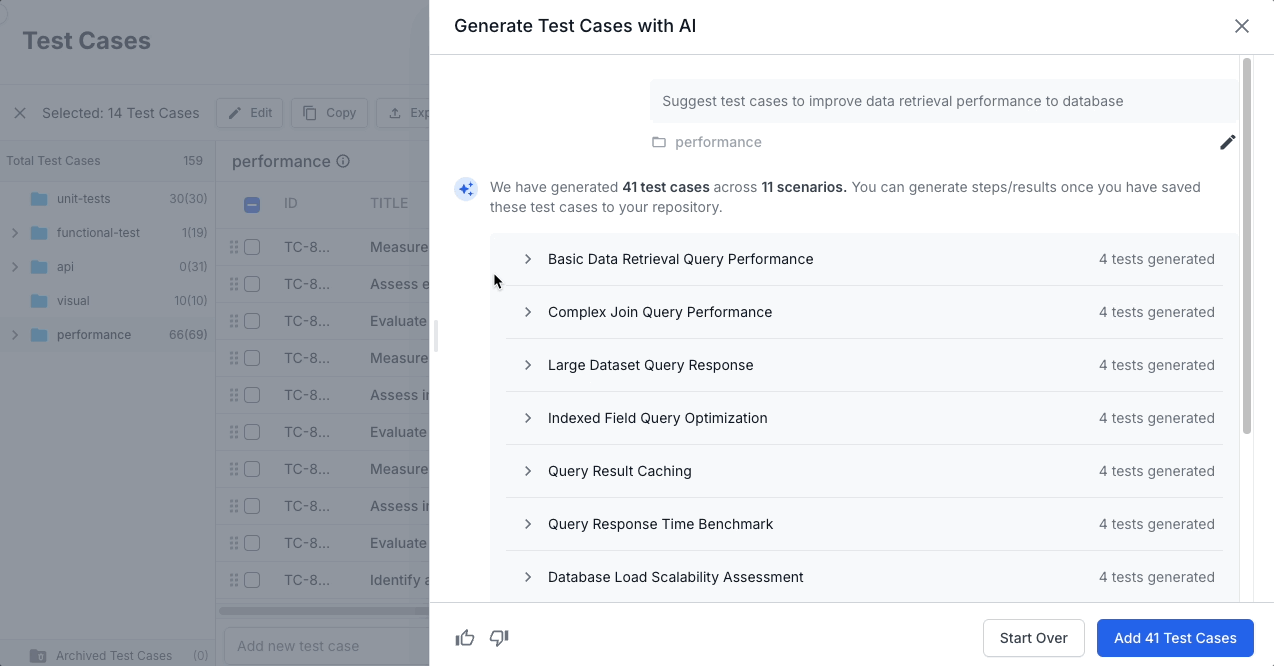Click the Start Over button
Screen dimensions: 1274x666
coord(1033,638)
